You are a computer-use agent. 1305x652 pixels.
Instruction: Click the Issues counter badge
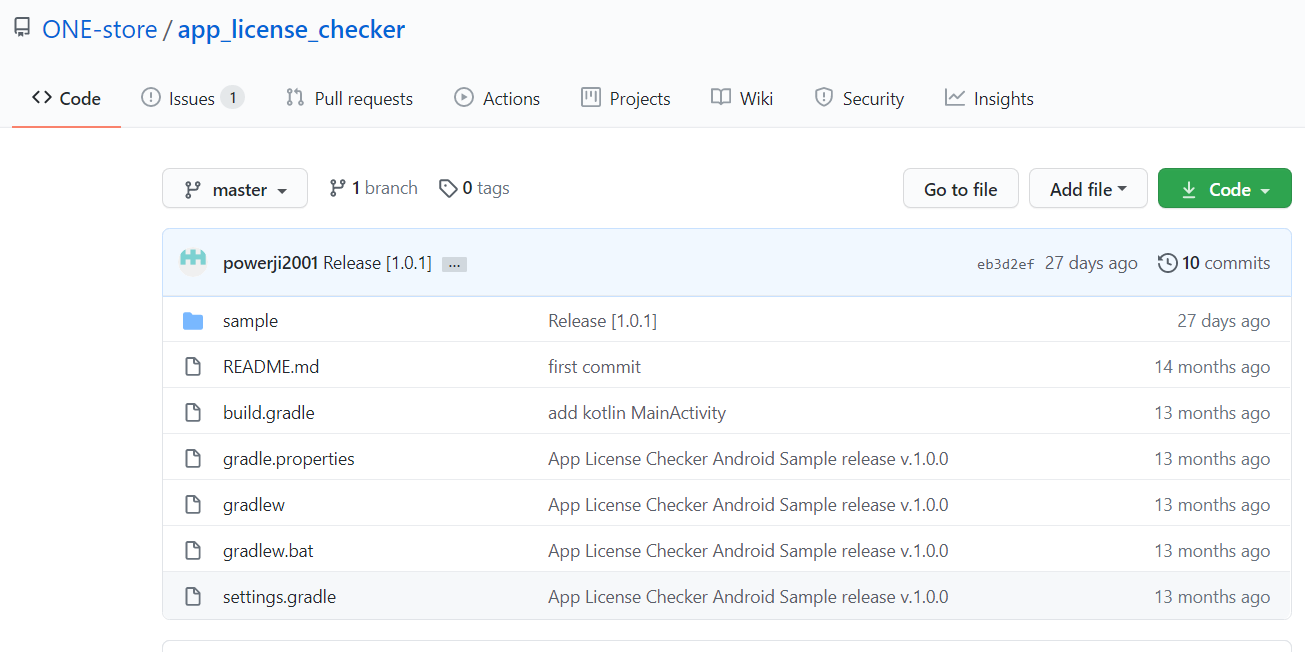point(232,98)
